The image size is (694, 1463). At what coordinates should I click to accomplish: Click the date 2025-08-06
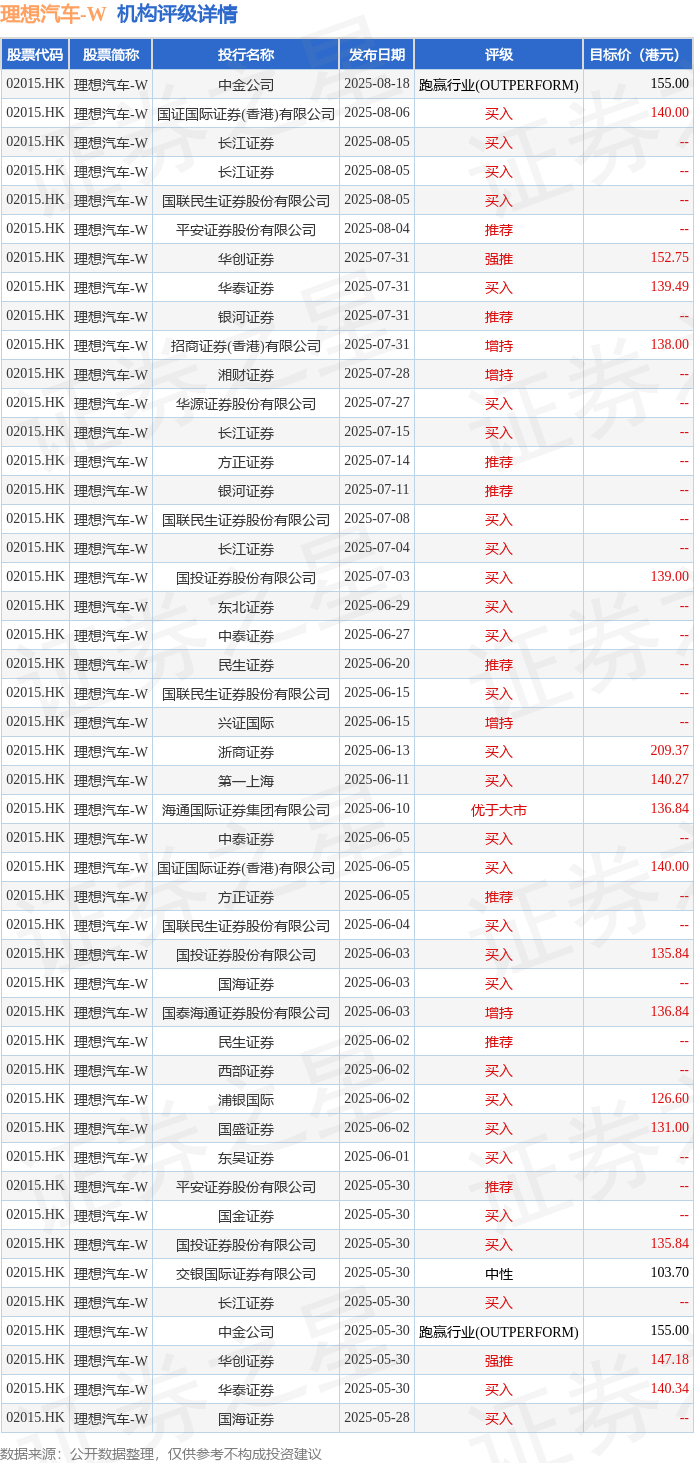377,114
